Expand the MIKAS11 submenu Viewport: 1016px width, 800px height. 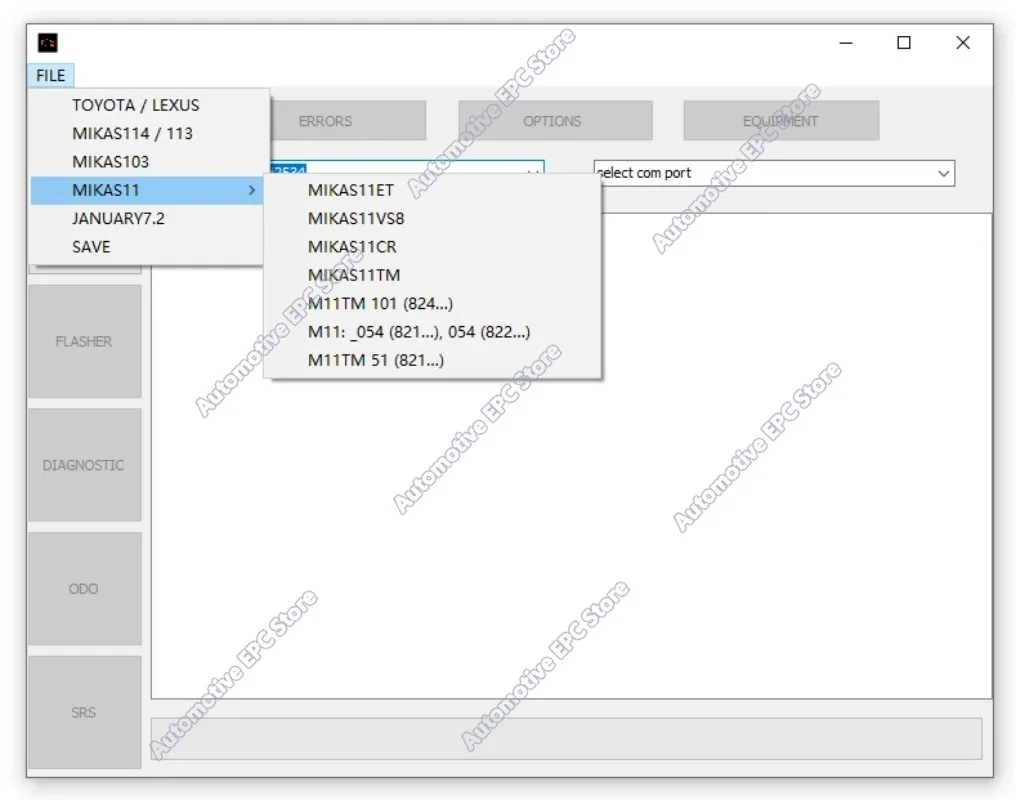pyautogui.click(x=146, y=190)
